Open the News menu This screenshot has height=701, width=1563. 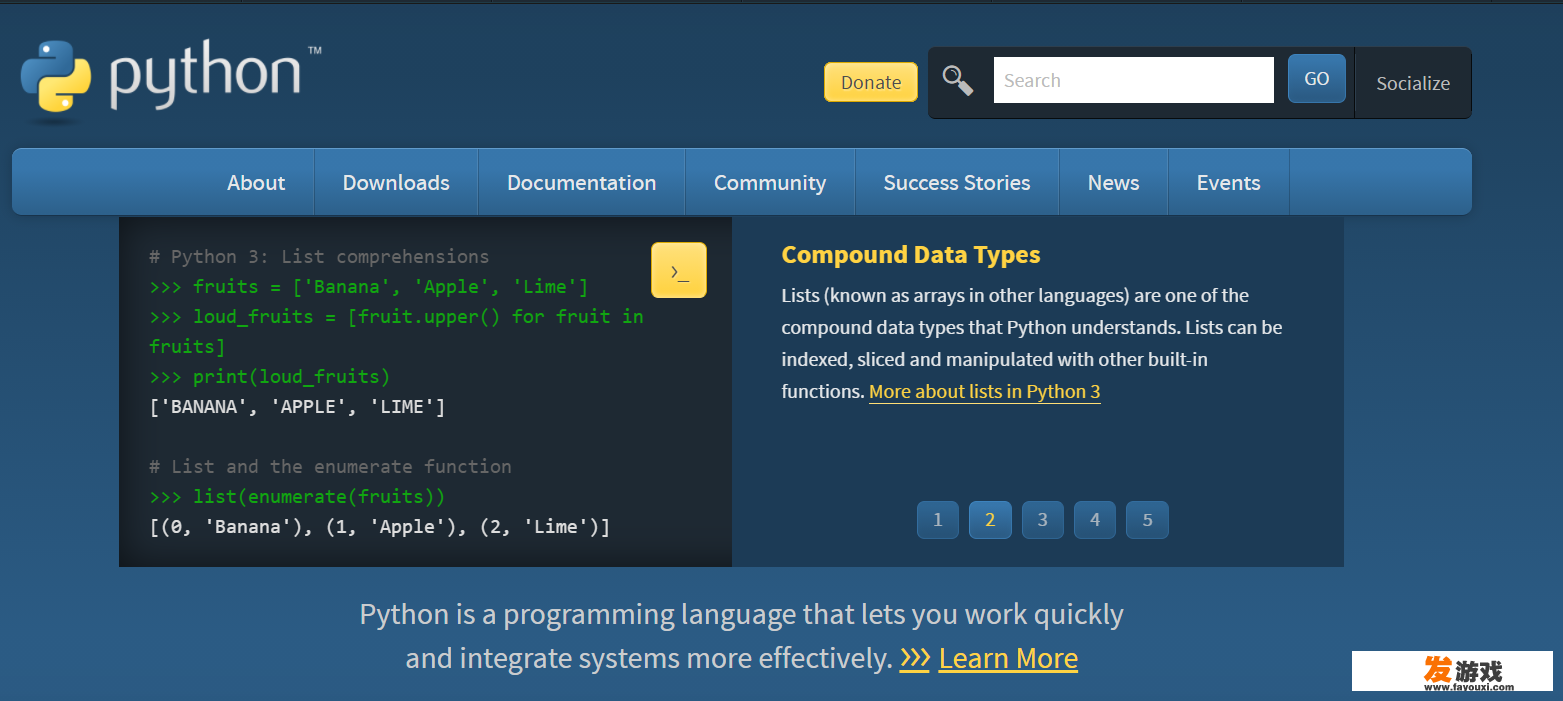(1114, 182)
